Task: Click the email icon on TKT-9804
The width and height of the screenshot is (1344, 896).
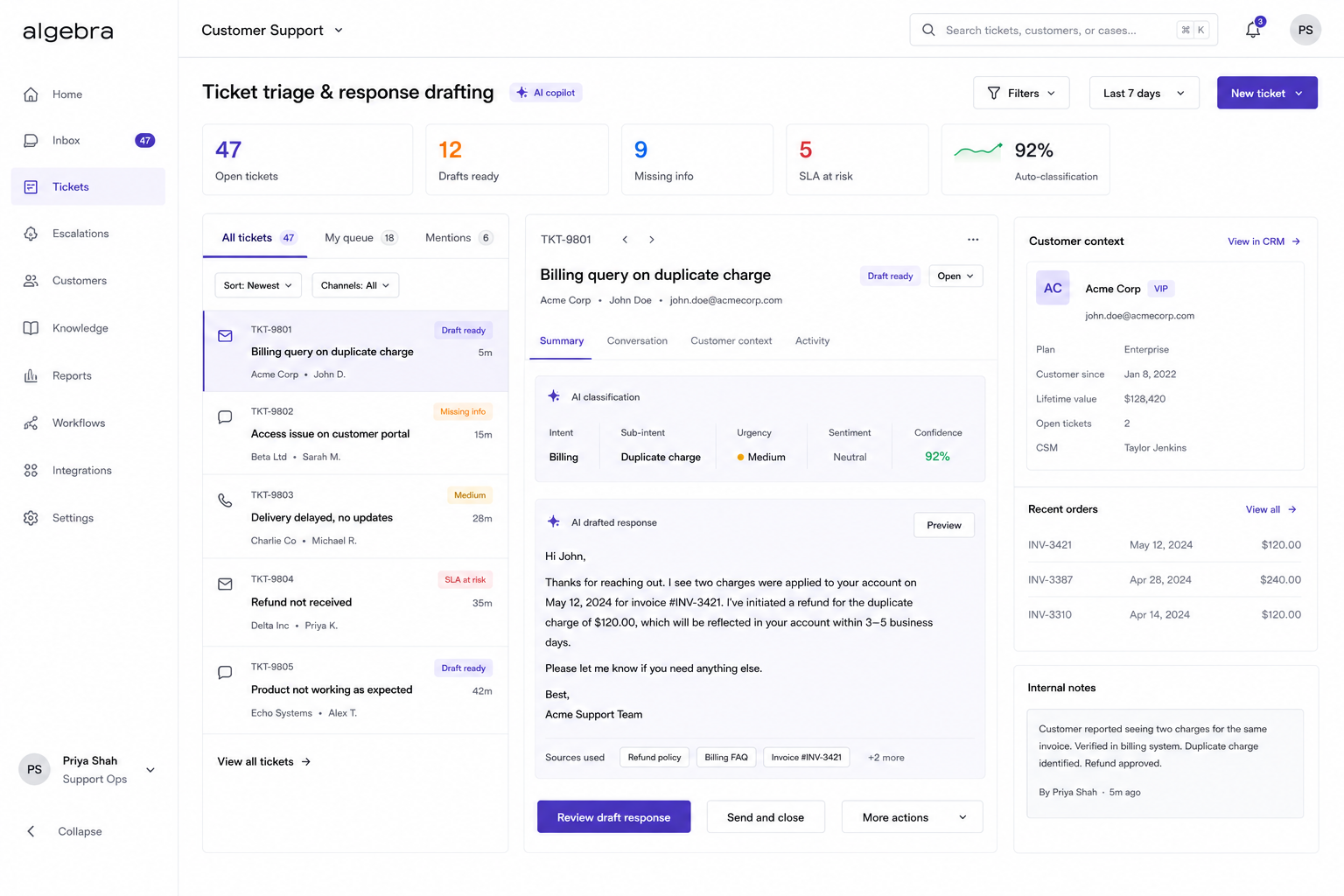Action: tap(225, 584)
